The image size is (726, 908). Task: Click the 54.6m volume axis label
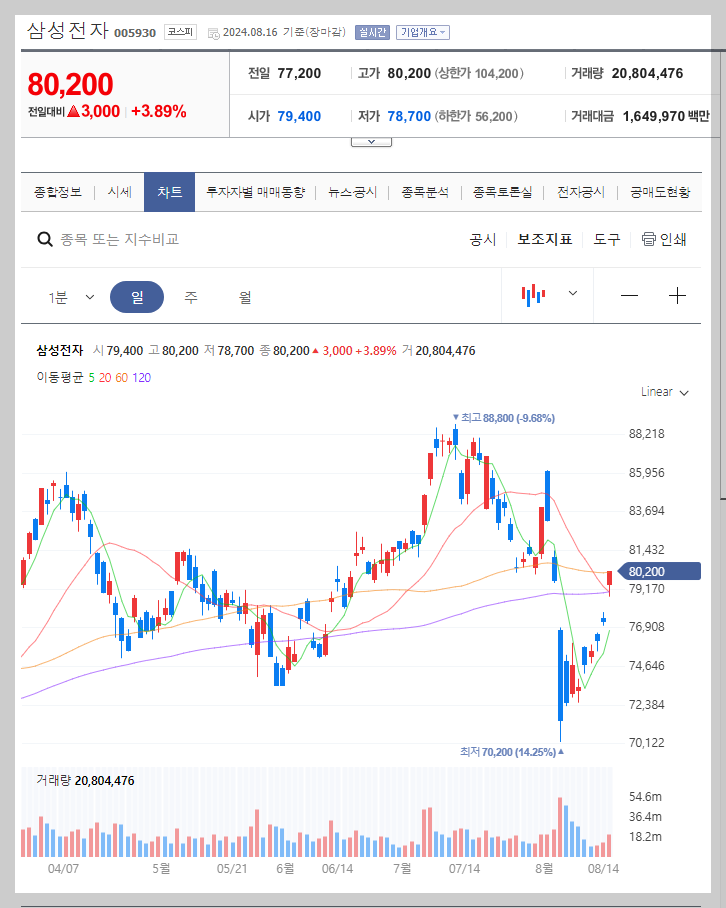click(645, 797)
